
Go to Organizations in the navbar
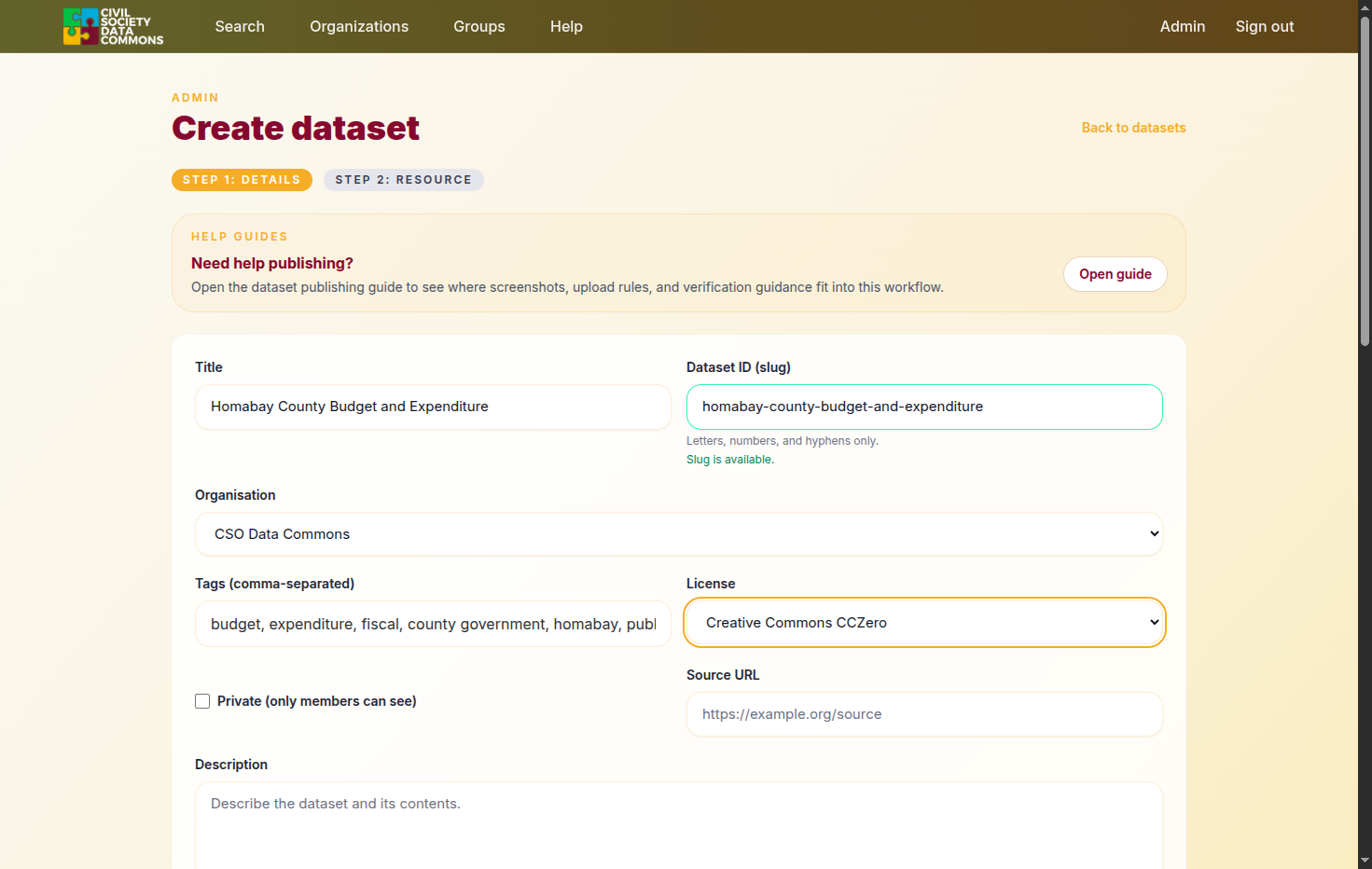359,26
